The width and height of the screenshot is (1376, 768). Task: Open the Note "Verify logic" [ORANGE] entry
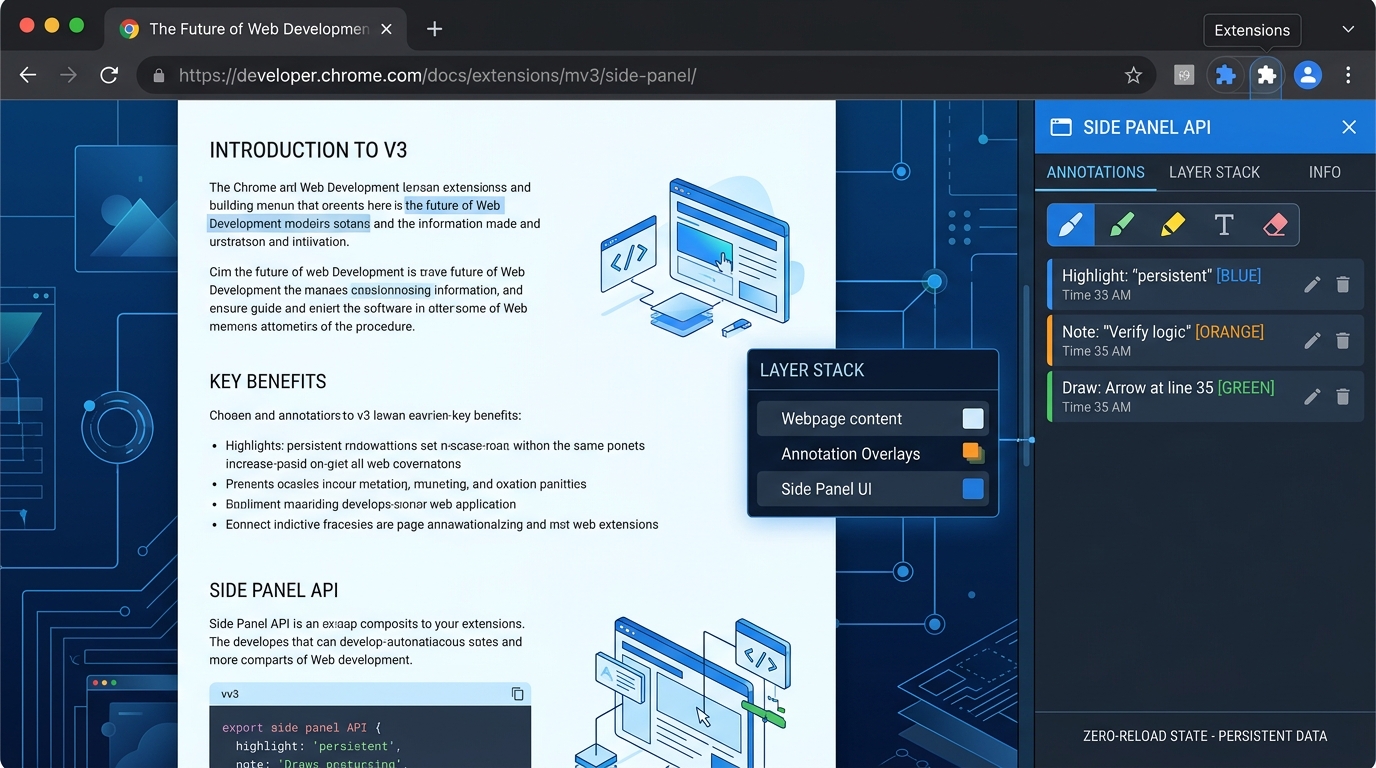(1204, 341)
